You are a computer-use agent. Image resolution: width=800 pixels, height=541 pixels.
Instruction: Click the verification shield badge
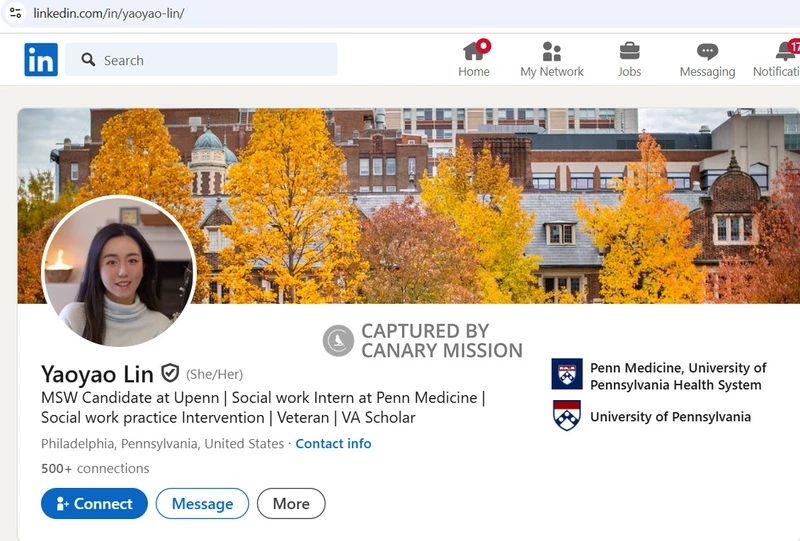click(170, 373)
